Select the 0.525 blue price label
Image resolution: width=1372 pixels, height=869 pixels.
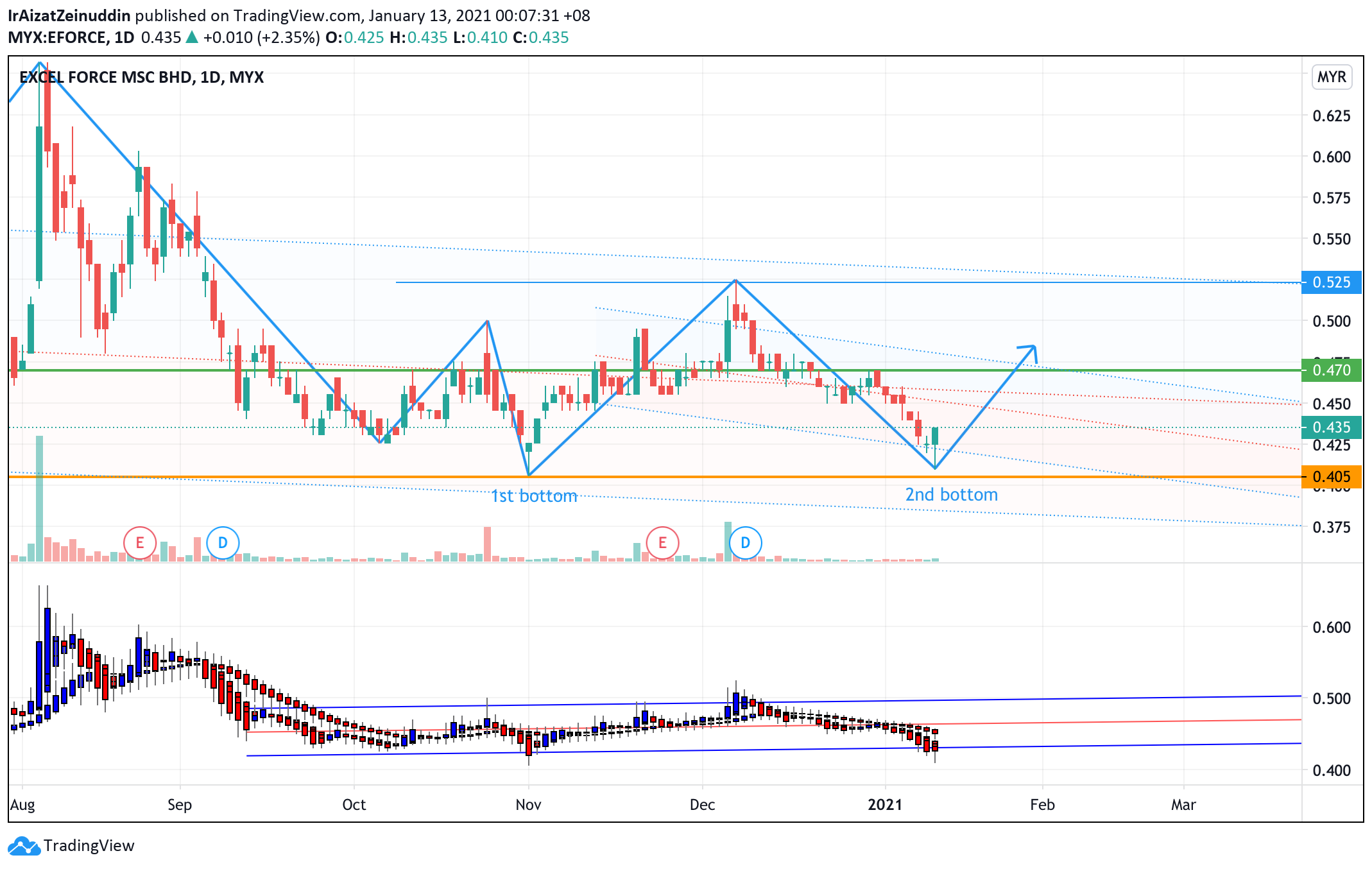(1331, 282)
